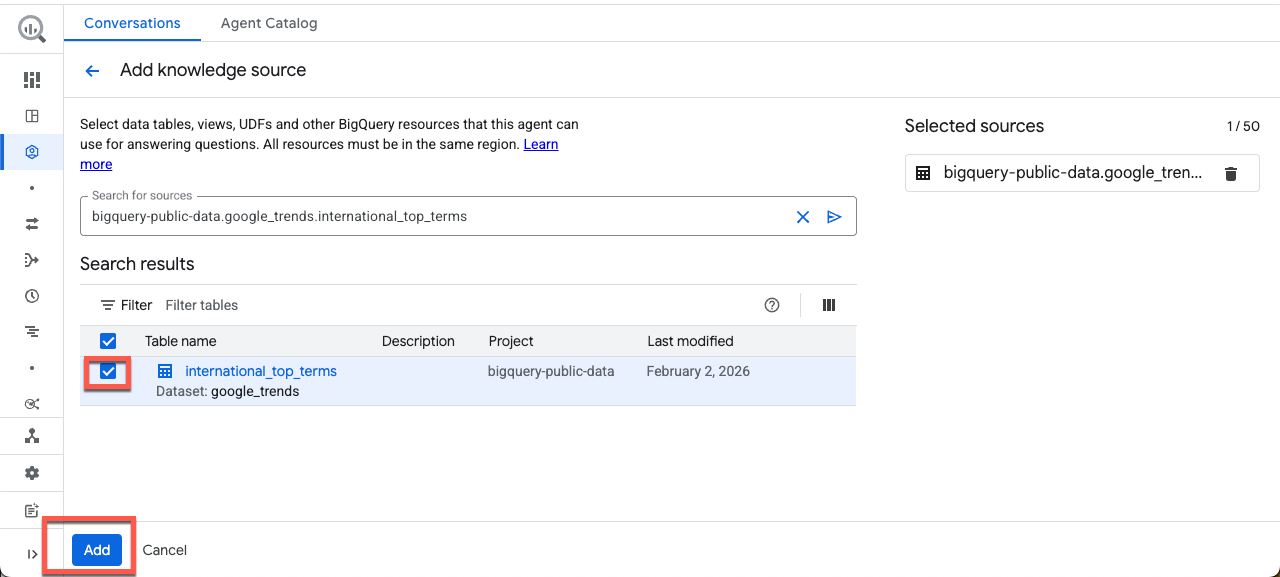Open the Filter control for tables
1280x577 pixels.
pyautogui.click(x=127, y=305)
